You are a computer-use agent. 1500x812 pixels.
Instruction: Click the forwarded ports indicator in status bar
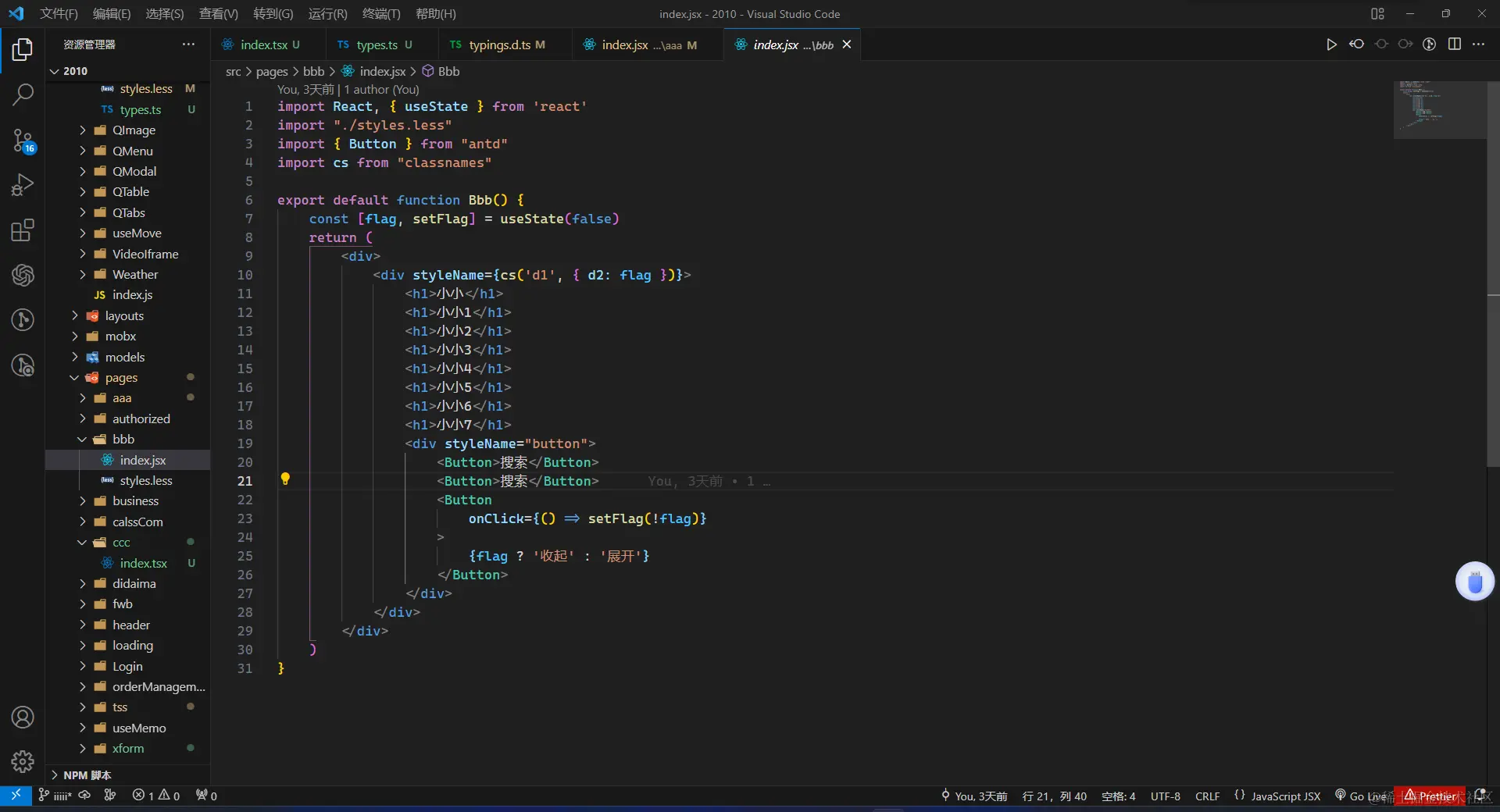pyautogui.click(x=206, y=796)
